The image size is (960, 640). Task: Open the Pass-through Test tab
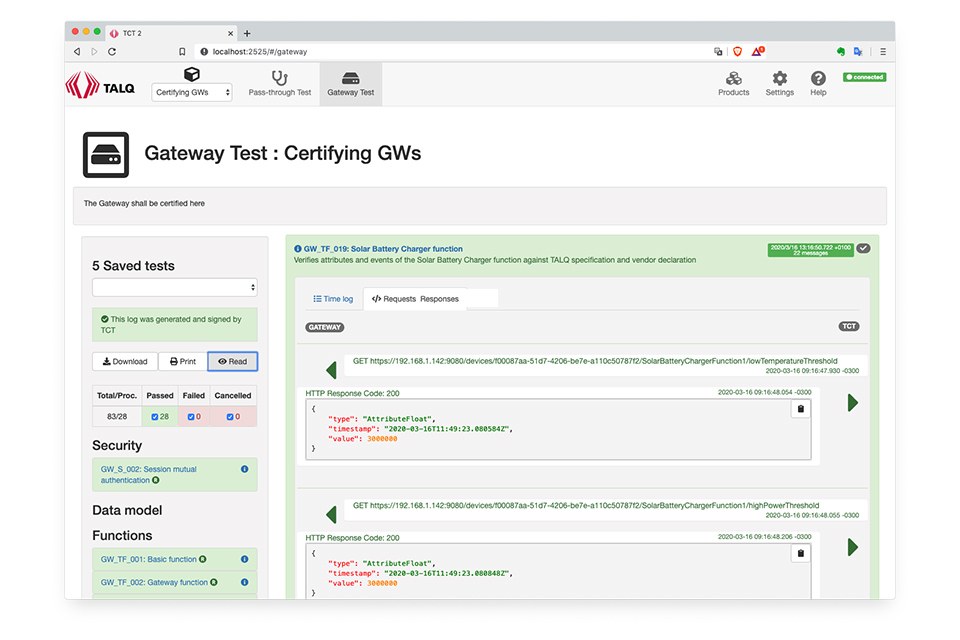point(280,84)
